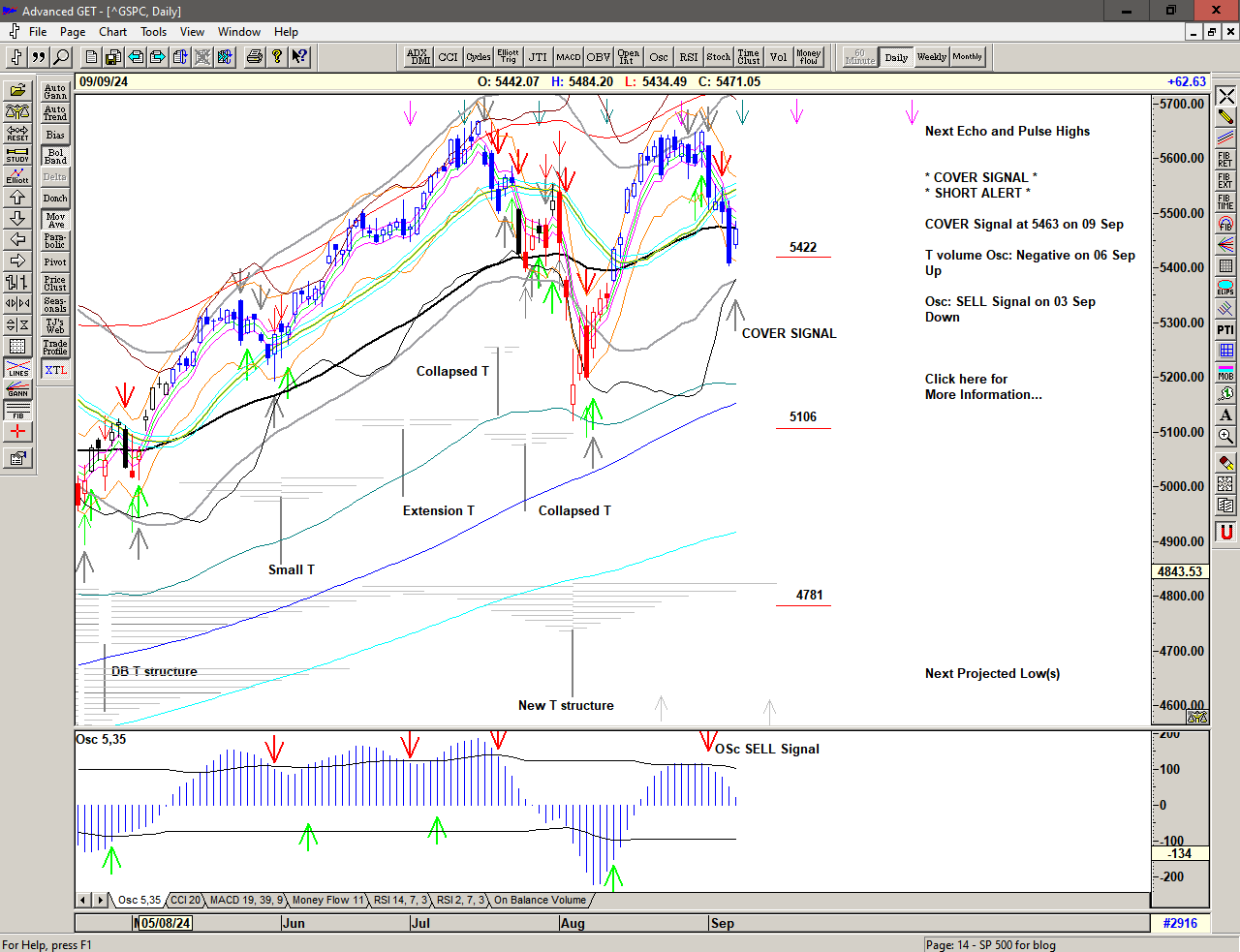Open the Chart menu
Screen dimensions: 1240x952
(112, 32)
